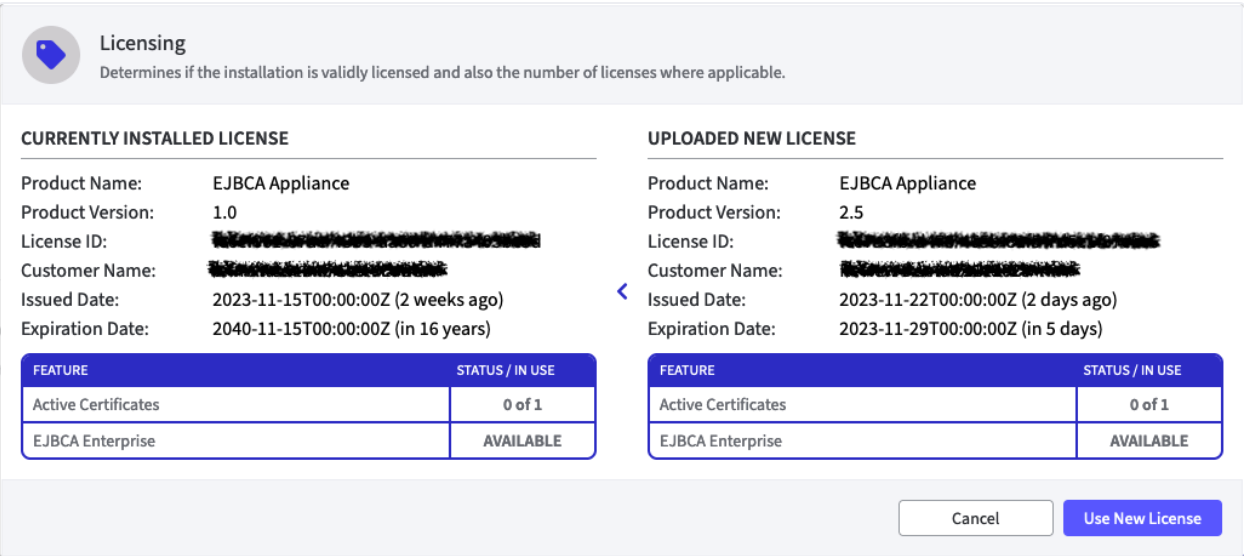Click the licensing description sentence
This screenshot has height=556, width=1244.
442,73
